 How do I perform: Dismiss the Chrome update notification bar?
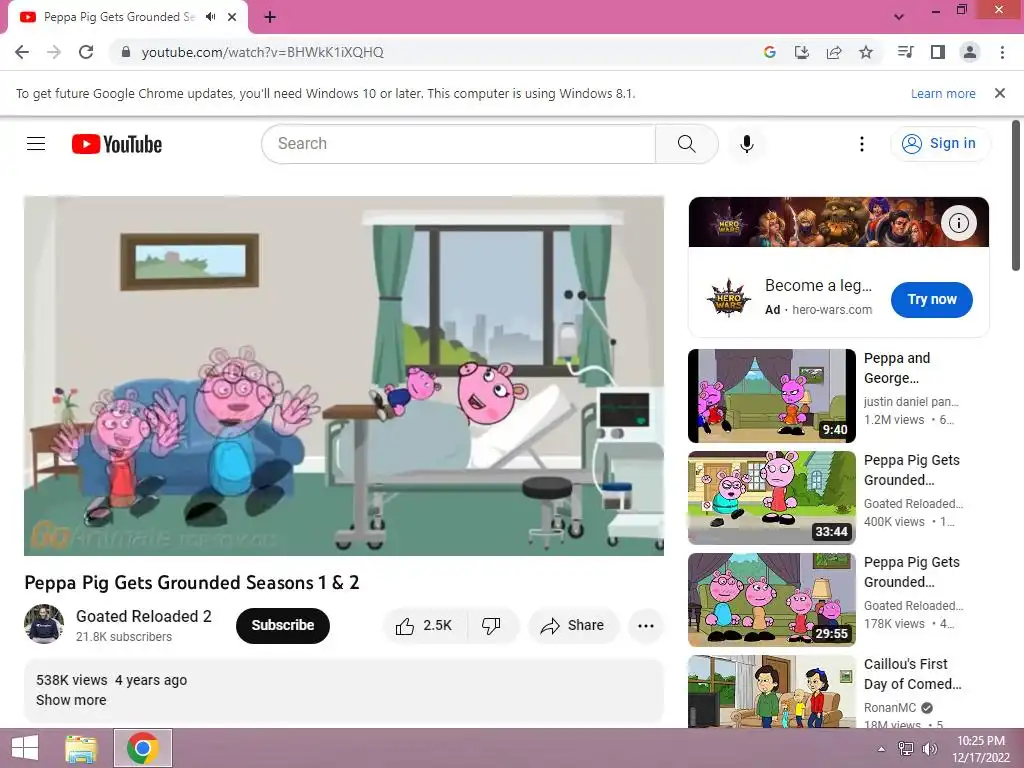pos(1000,93)
